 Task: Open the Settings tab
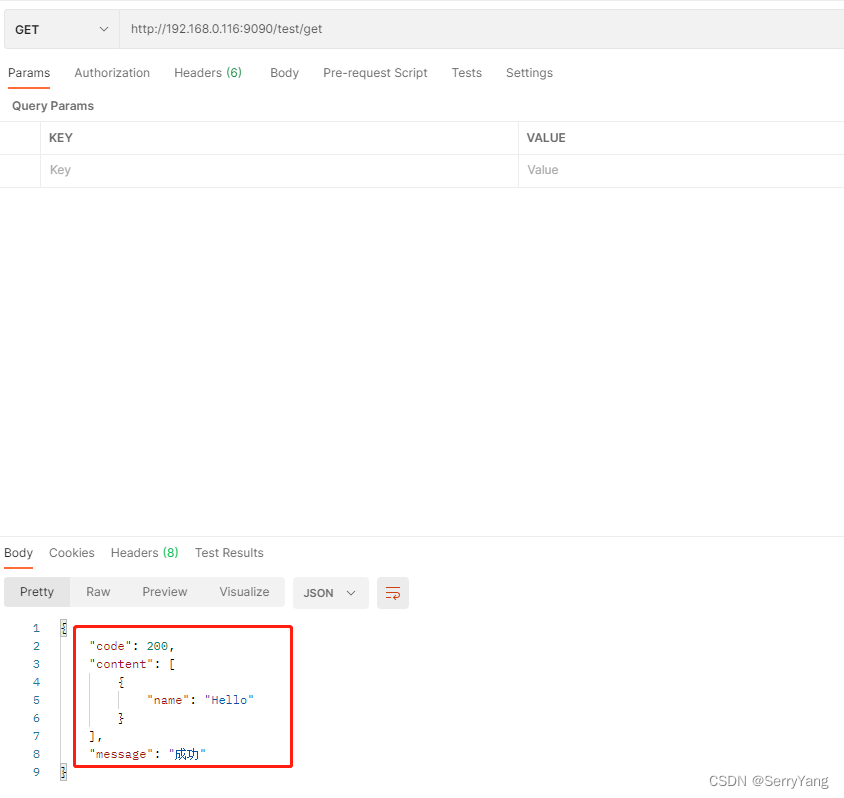click(x=529, y=73)
